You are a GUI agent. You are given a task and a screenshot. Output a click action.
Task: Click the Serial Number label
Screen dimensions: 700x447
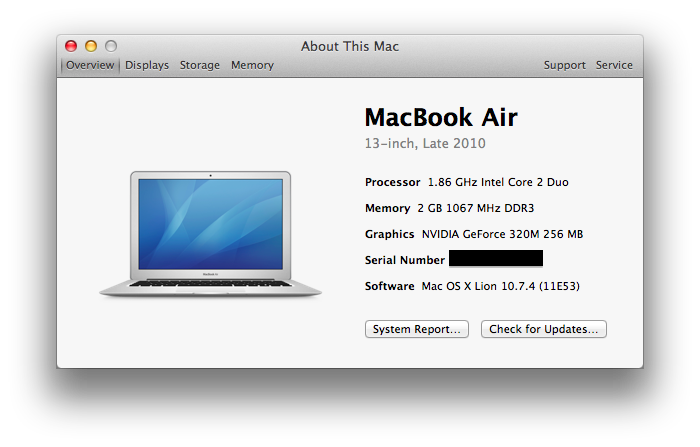[404, 260]
